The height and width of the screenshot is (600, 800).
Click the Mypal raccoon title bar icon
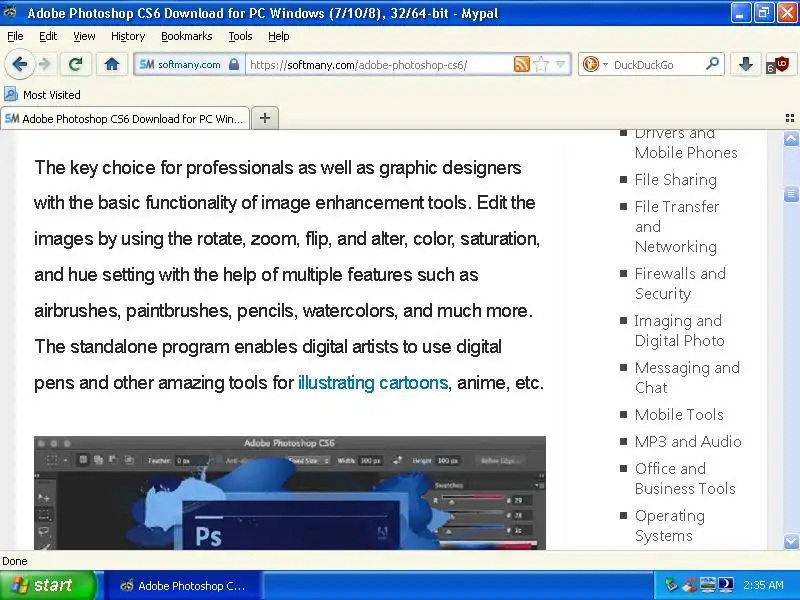point(10,11)
